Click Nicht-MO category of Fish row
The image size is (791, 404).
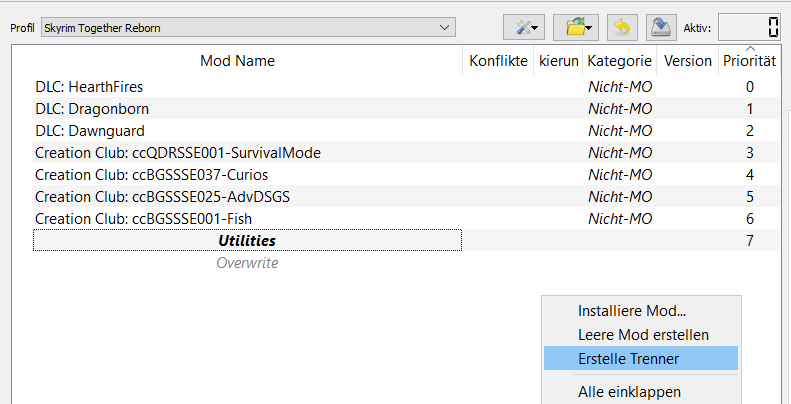tap(620, 218)
